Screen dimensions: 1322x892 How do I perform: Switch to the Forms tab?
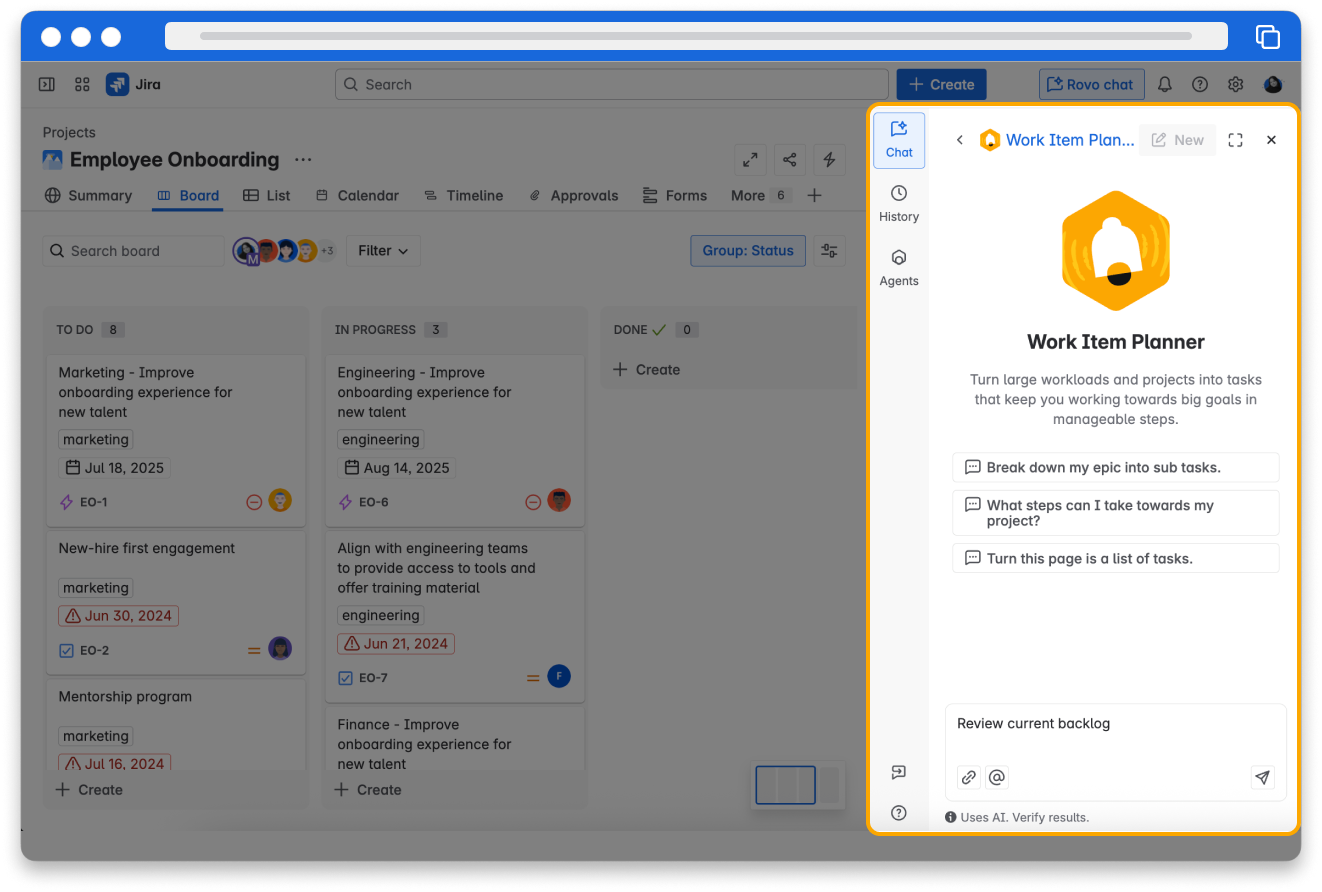click(x=675, y=196)
